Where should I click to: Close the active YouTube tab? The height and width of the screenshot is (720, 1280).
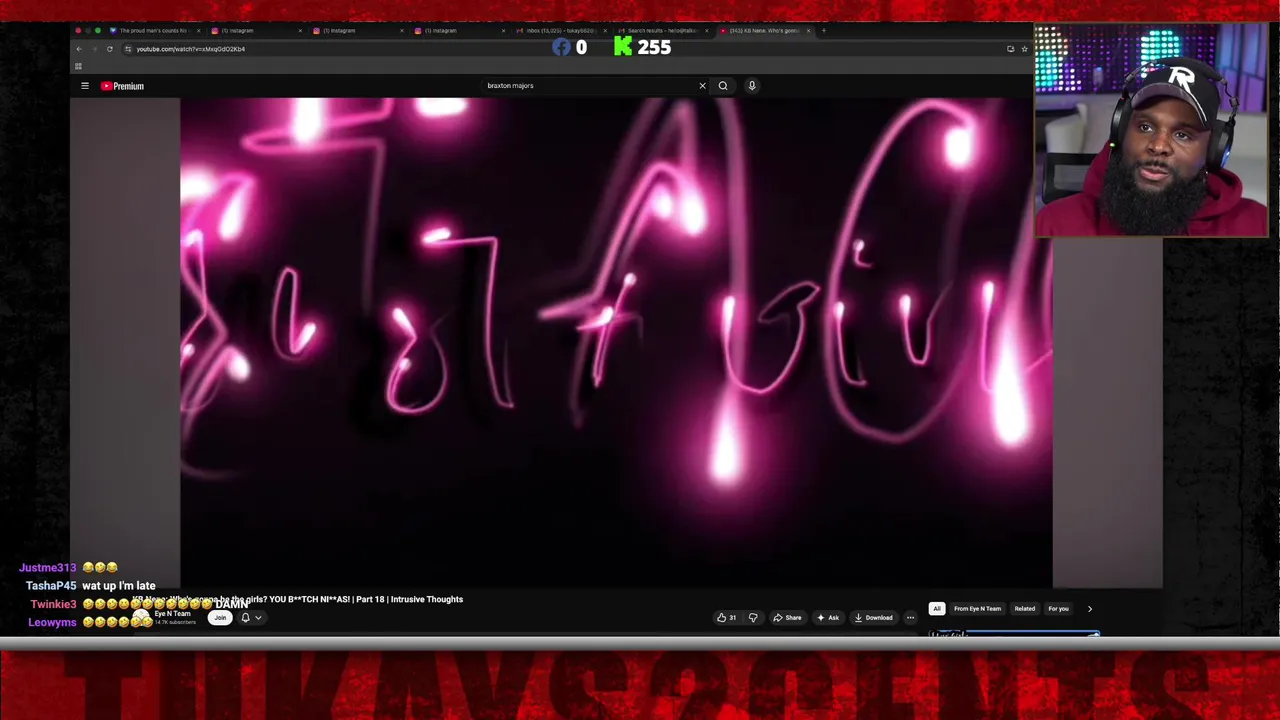pyautogui.click(x=808, y=30)
